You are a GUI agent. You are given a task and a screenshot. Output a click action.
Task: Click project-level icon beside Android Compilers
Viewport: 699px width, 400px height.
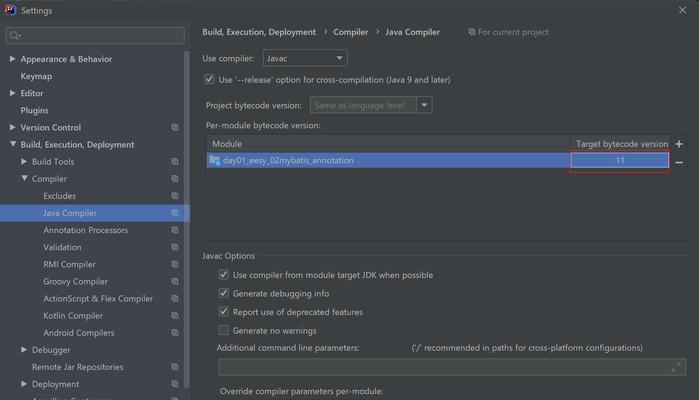175,333
